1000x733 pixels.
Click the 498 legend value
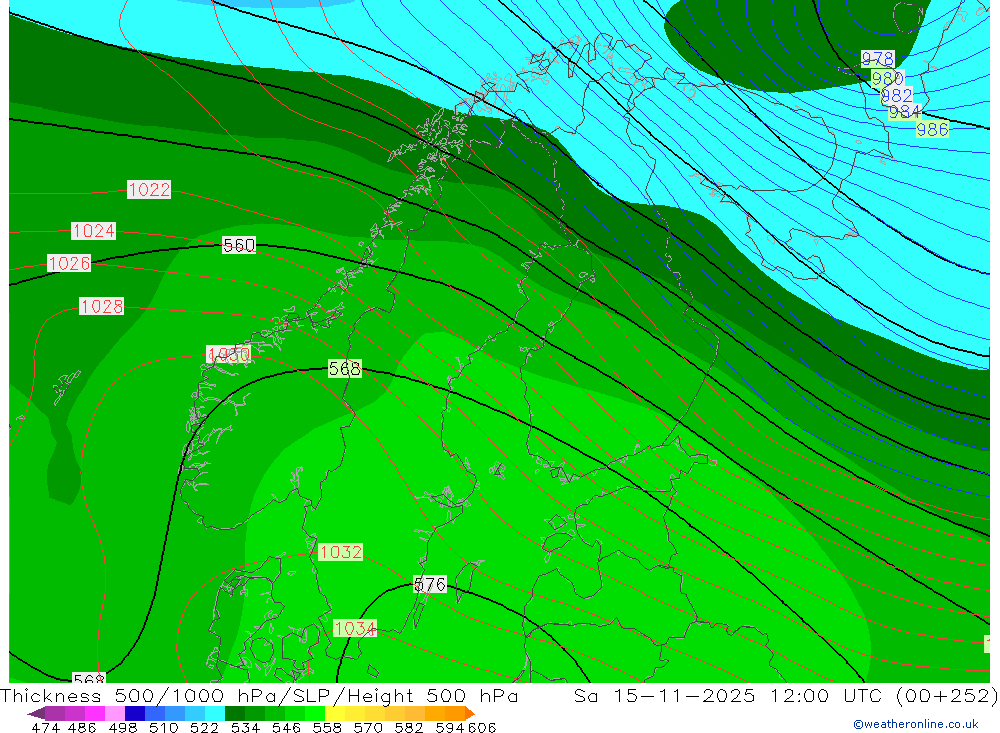123,727
